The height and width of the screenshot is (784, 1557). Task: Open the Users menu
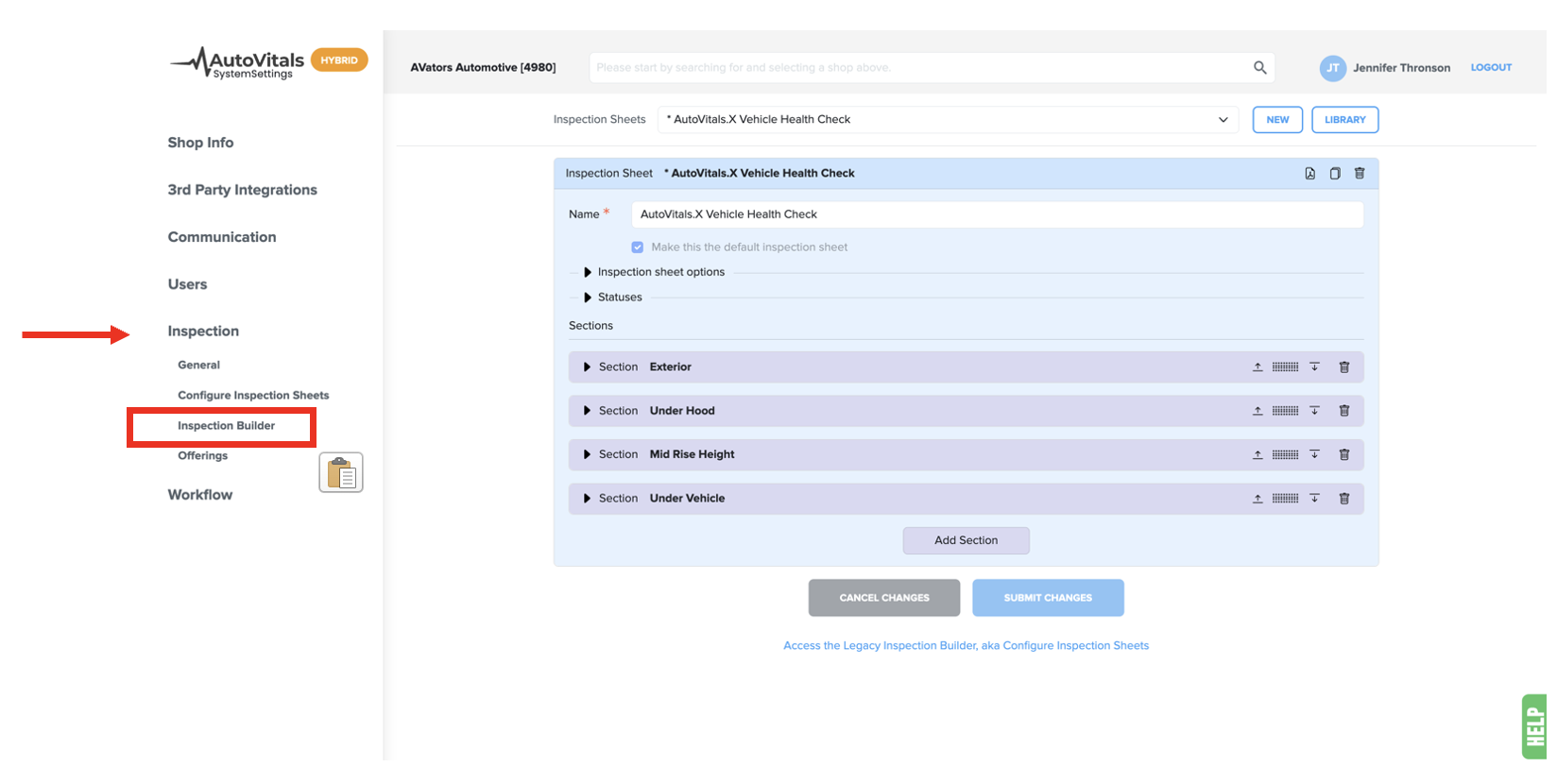(x=187, y=284)
